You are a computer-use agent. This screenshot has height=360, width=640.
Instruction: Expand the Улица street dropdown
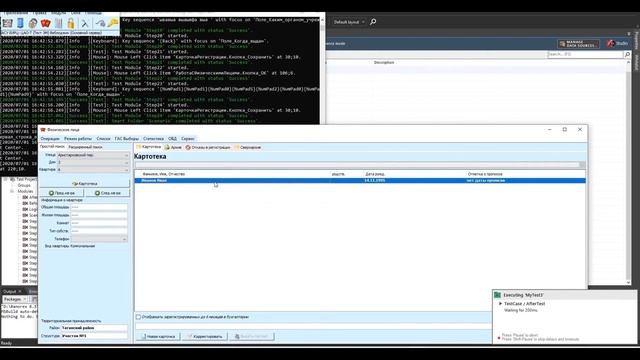point(126,156)
